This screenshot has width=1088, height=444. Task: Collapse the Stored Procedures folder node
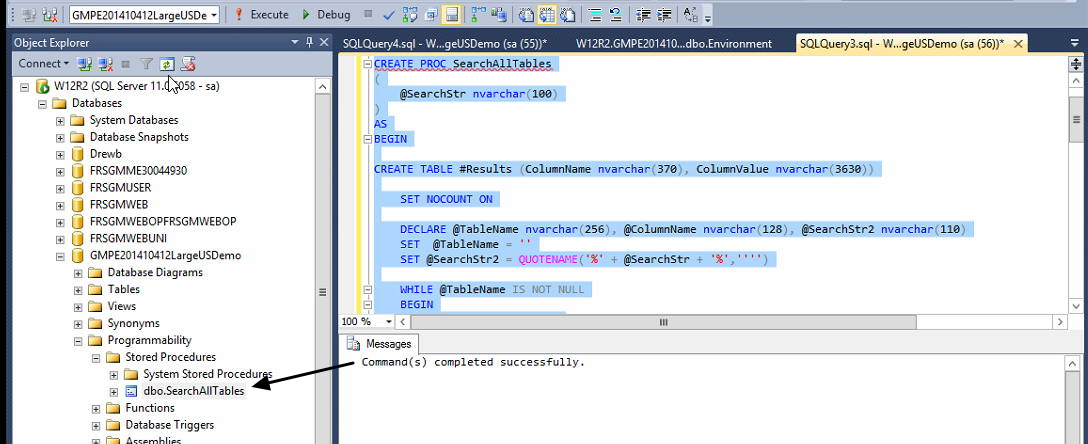[96, 357]
